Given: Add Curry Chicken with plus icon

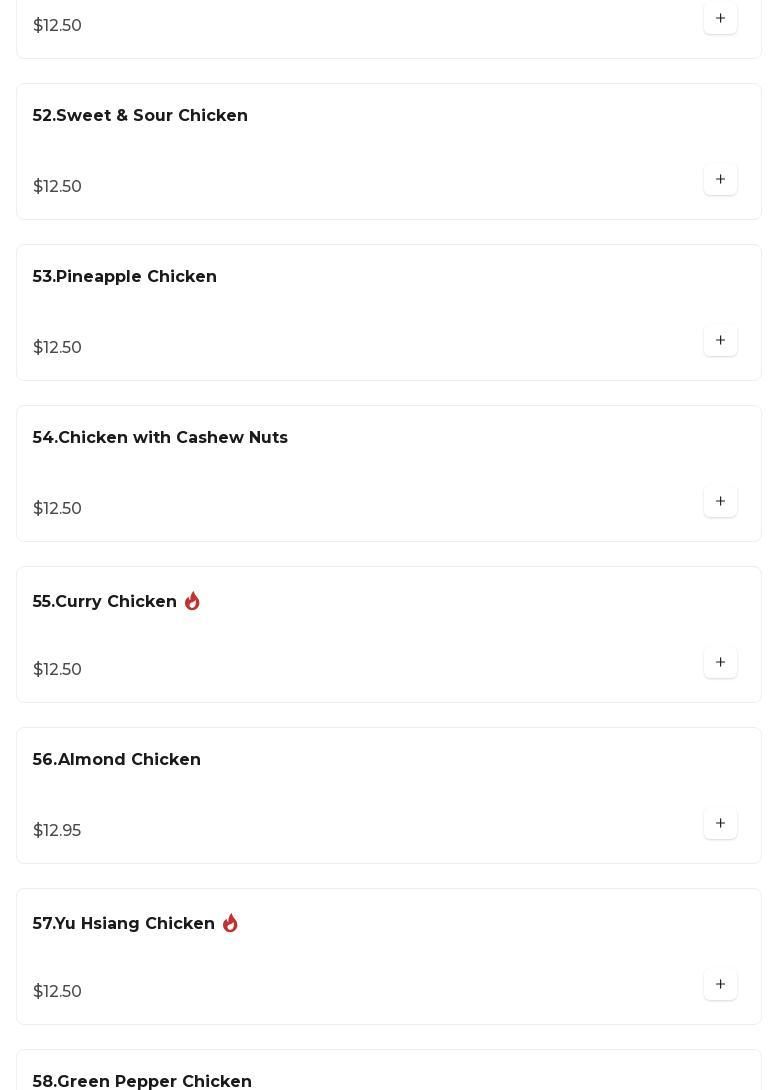Looking at the screenshot, I should click(x=720, y=663).
